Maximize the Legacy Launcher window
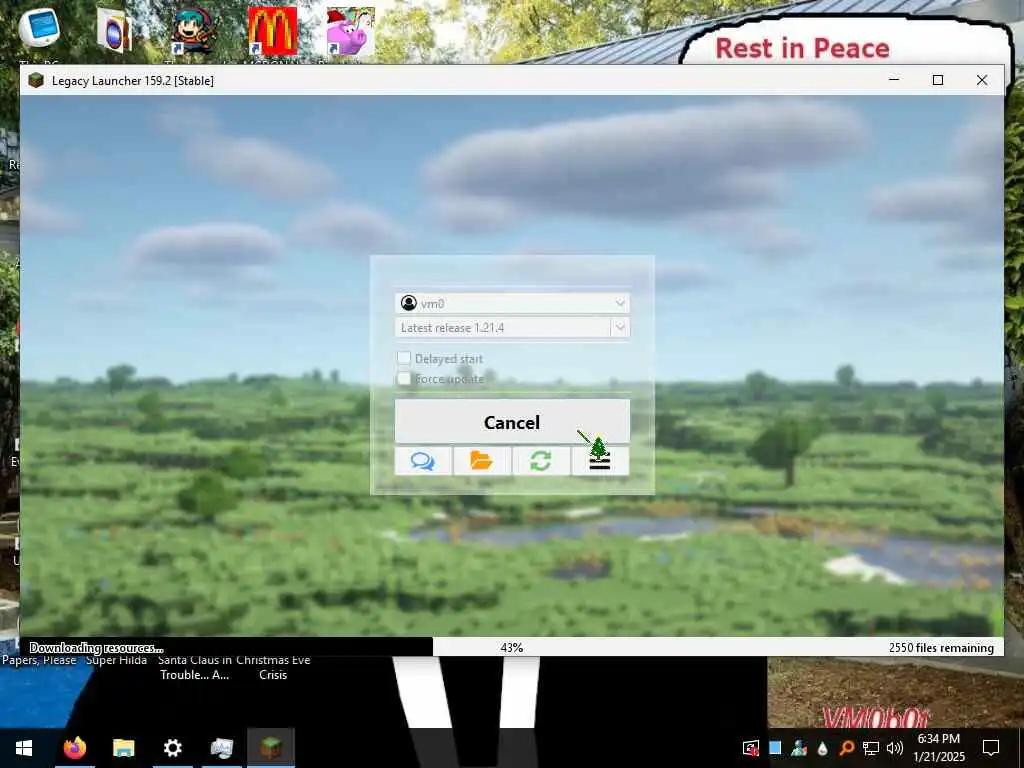The image size is (1024, 768). (938, 80)
